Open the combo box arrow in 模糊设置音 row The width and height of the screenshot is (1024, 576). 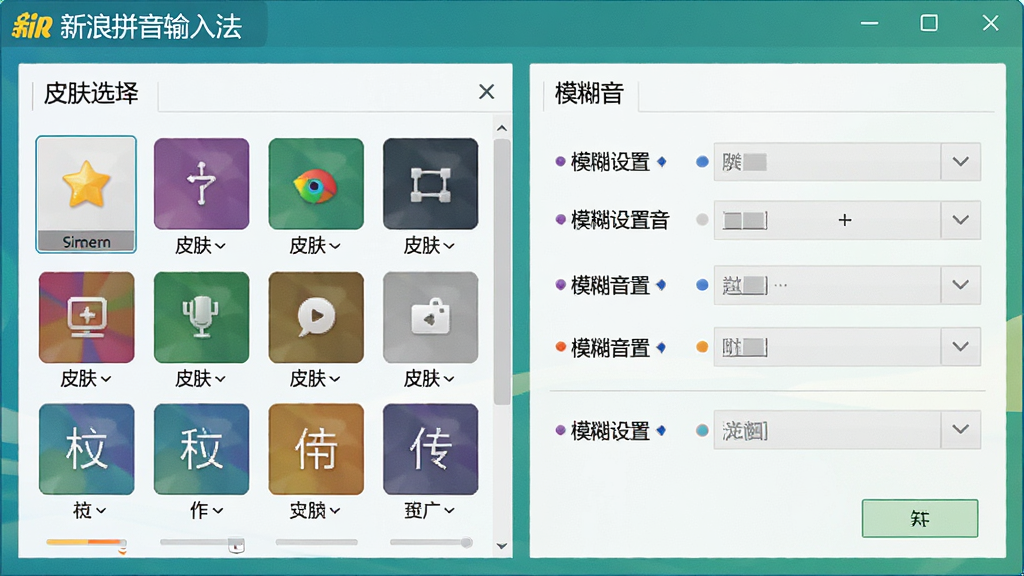[x=960, y=220]
